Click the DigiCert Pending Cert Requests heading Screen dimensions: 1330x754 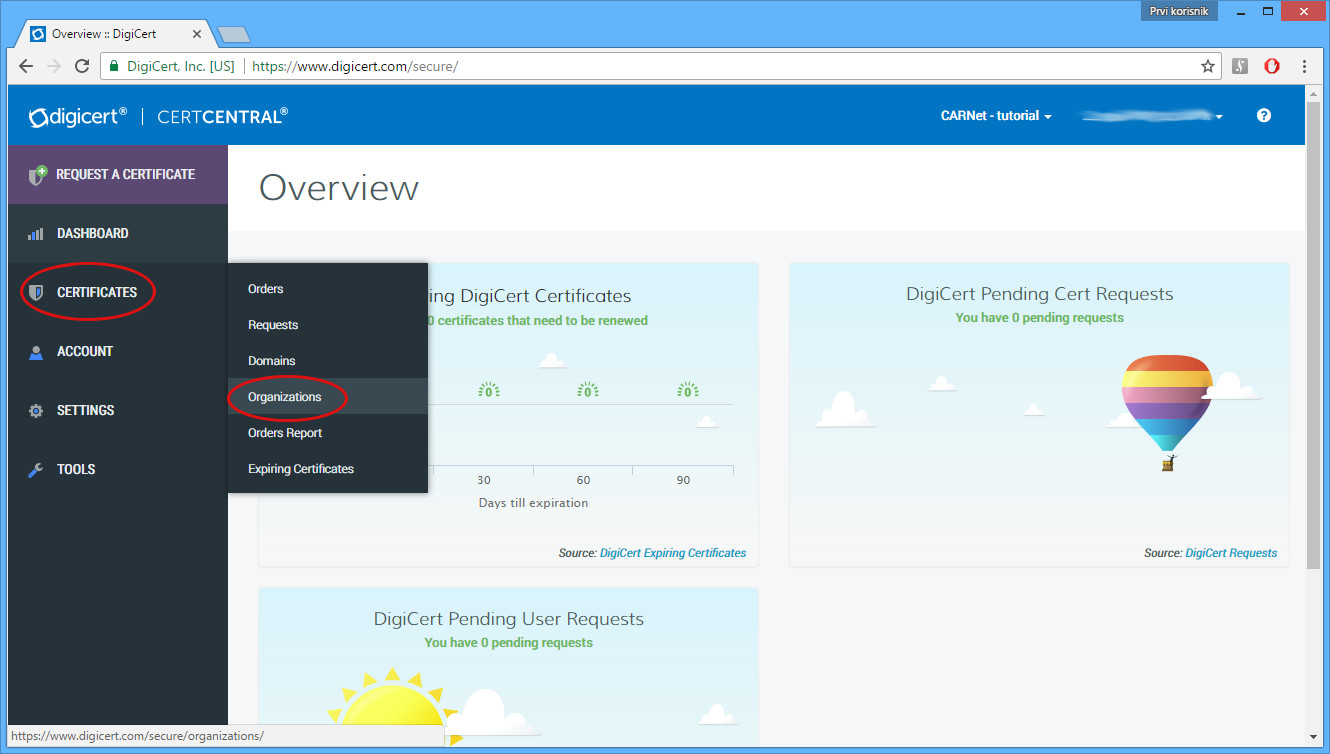1039,294
